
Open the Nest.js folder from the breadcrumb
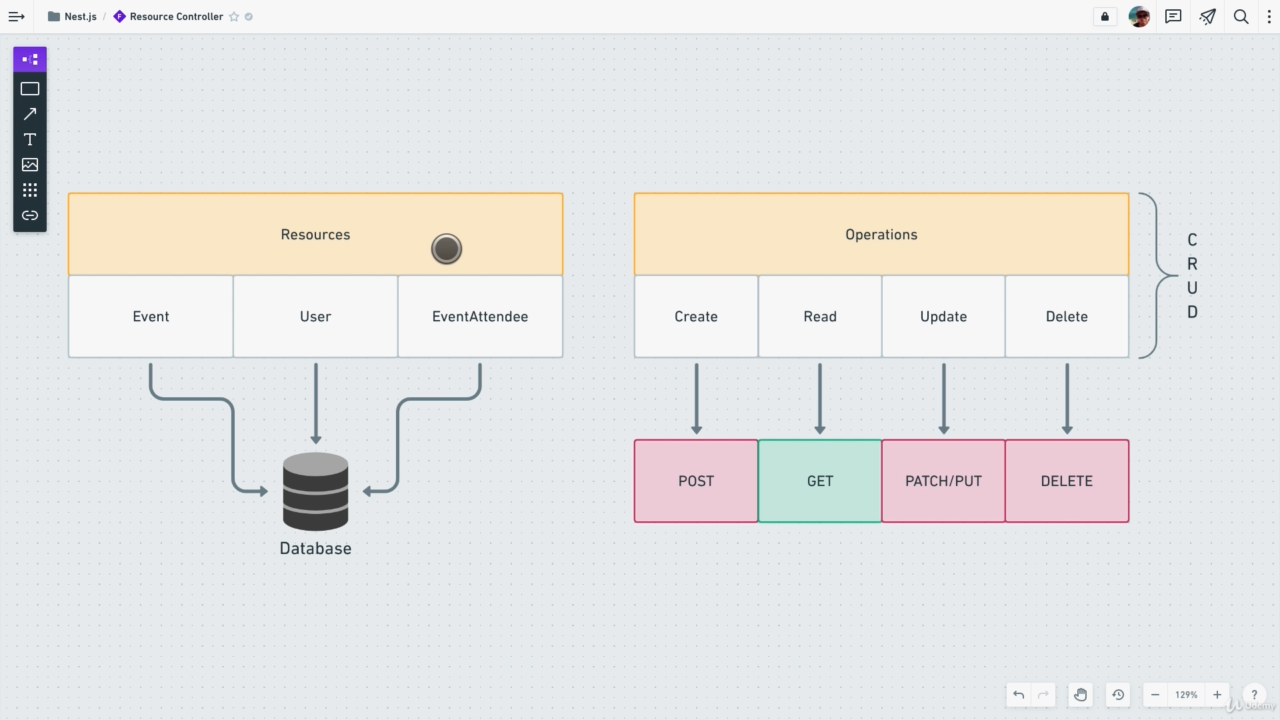(72, 16)
